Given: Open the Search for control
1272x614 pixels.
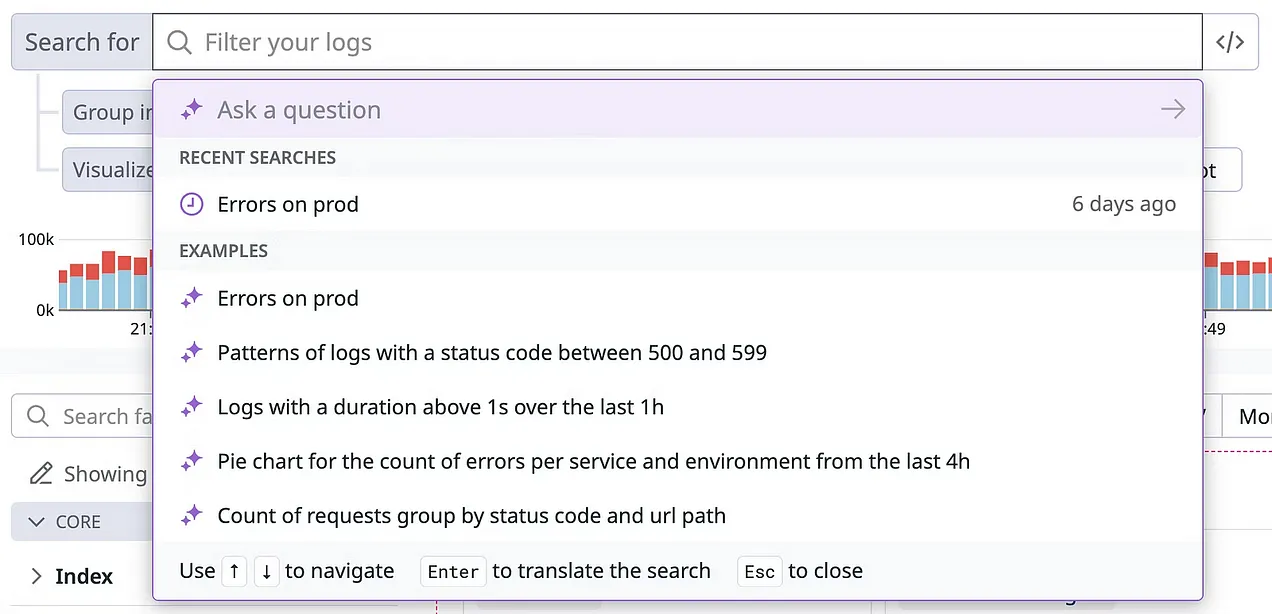Looking at the screenshot, I should pos(80,41).
